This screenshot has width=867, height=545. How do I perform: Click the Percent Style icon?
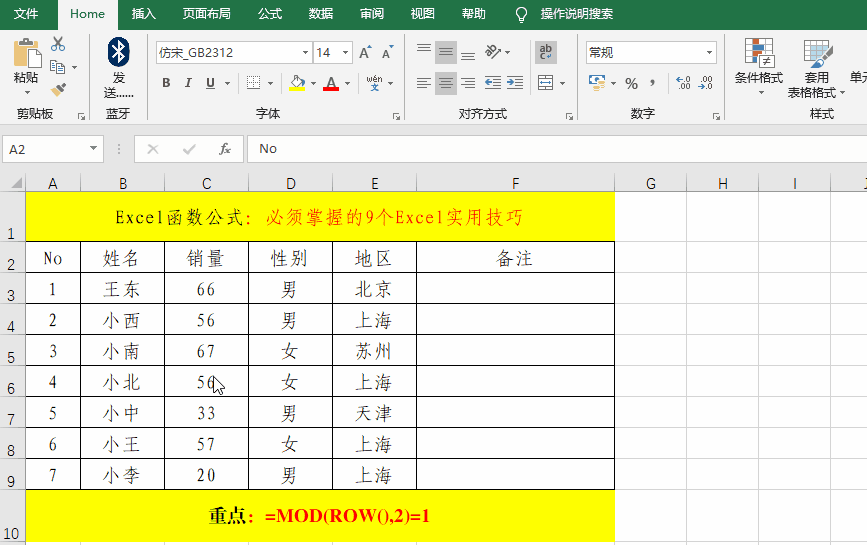point(631,83)
